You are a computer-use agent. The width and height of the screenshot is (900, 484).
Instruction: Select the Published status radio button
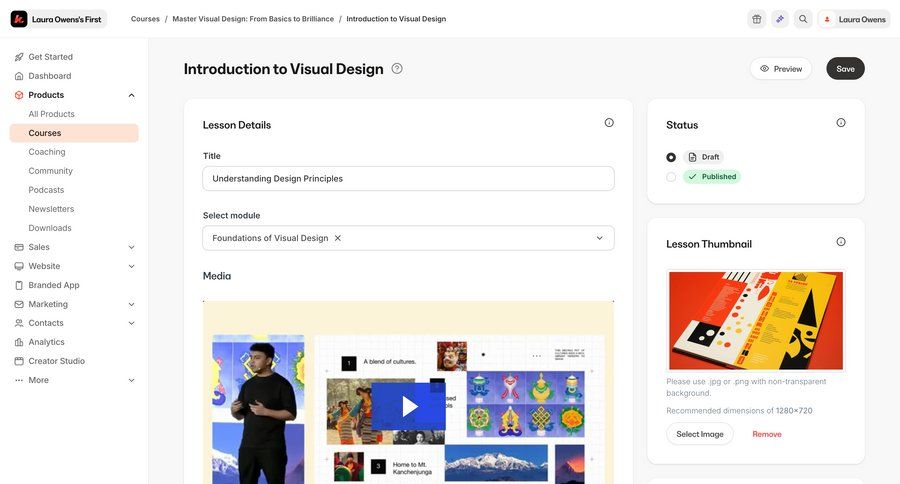671,177
